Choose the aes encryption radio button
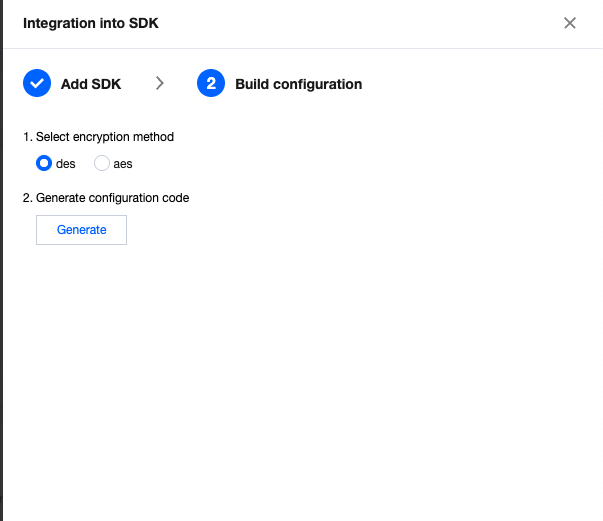This screenshot has height=521, width=603. tap(102, 164)
